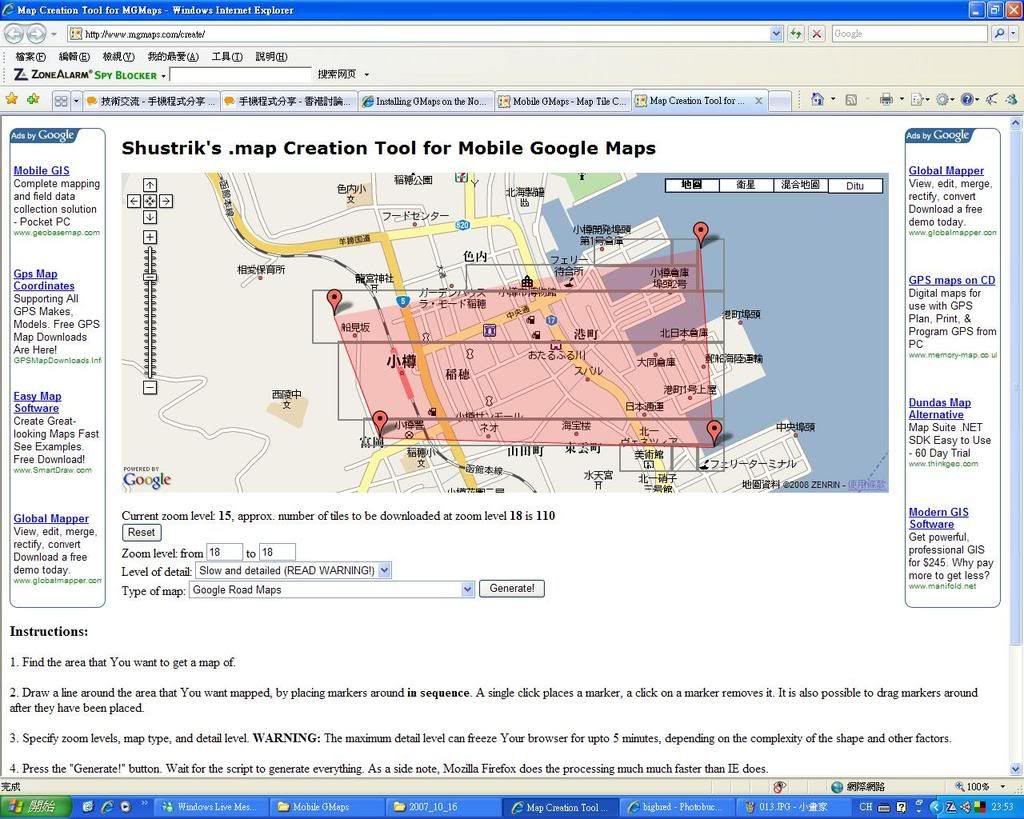Viewport: 1024px width, 819px height.
Task: Open the Level of detail dropdown
Action: coord(385,570)
